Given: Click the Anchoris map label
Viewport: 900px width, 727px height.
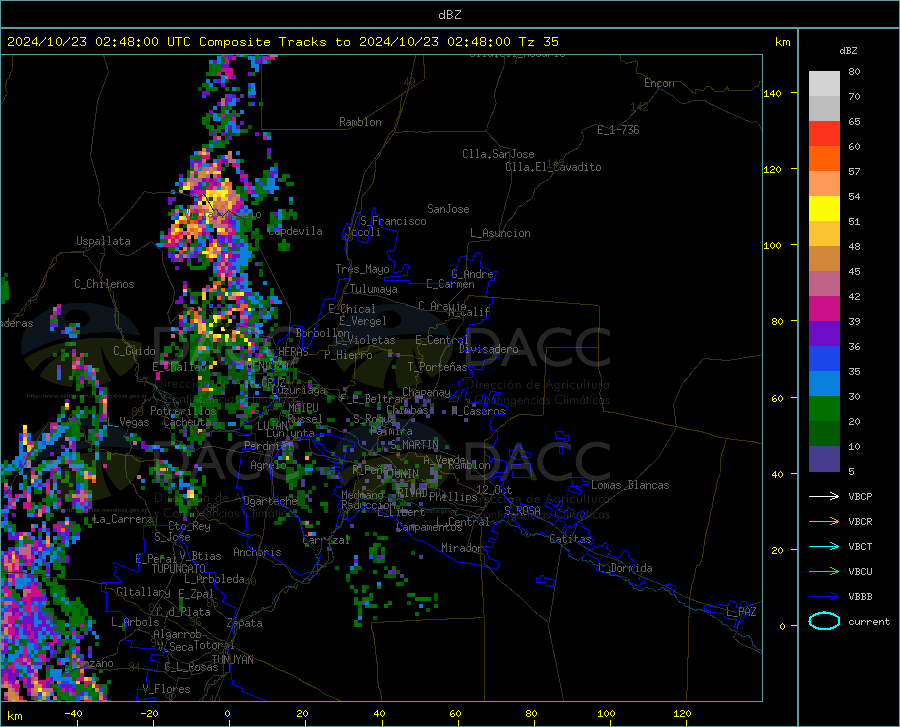Looking at the screenshot, I should point(257,553).
